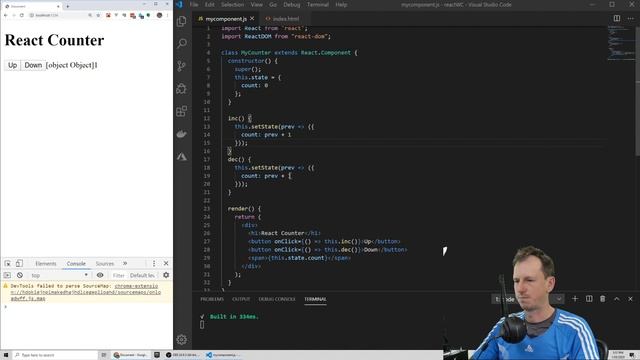Open the File menu
The image size is (640, 360).
(x=194, y=4)
